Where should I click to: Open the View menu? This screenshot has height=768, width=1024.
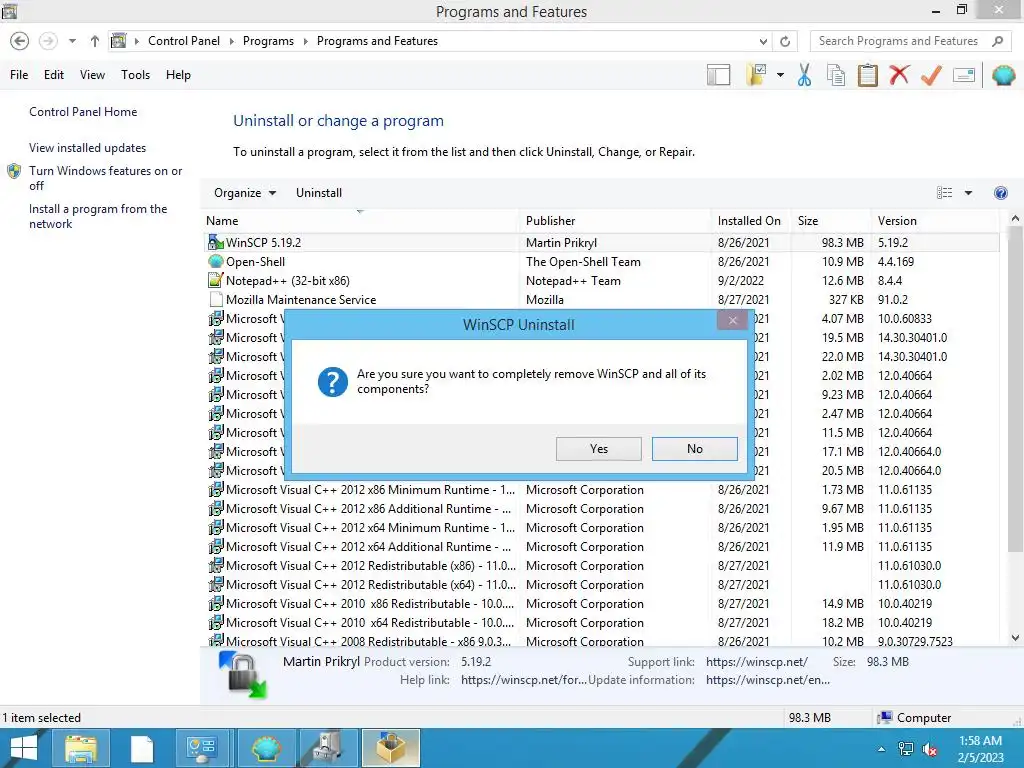[92, 75]
